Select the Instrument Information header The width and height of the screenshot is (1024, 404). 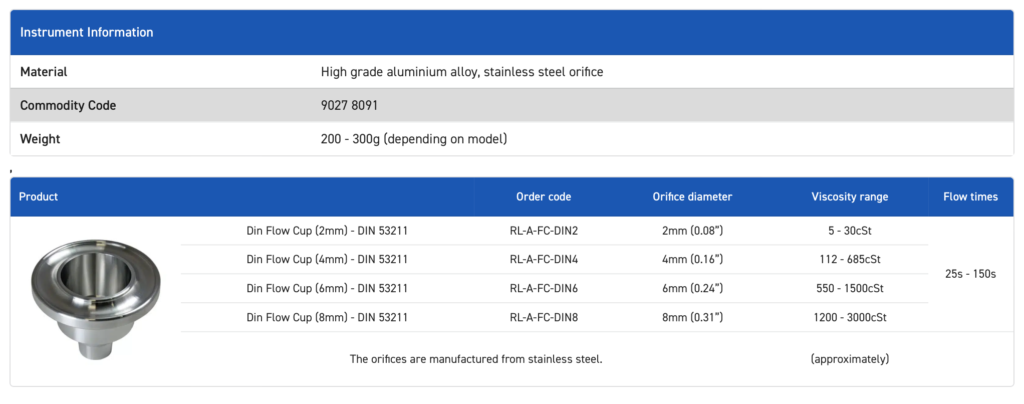click(87, 32)
